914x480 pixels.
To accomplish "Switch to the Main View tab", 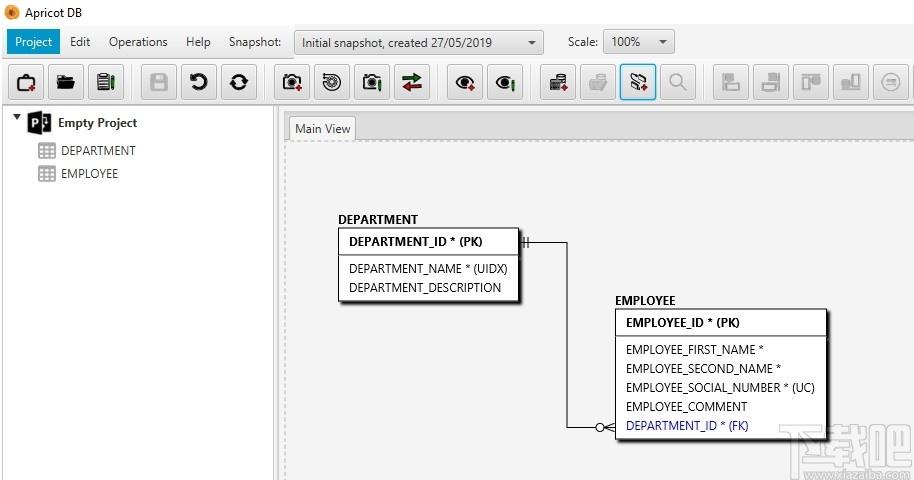I will [322, 128].
